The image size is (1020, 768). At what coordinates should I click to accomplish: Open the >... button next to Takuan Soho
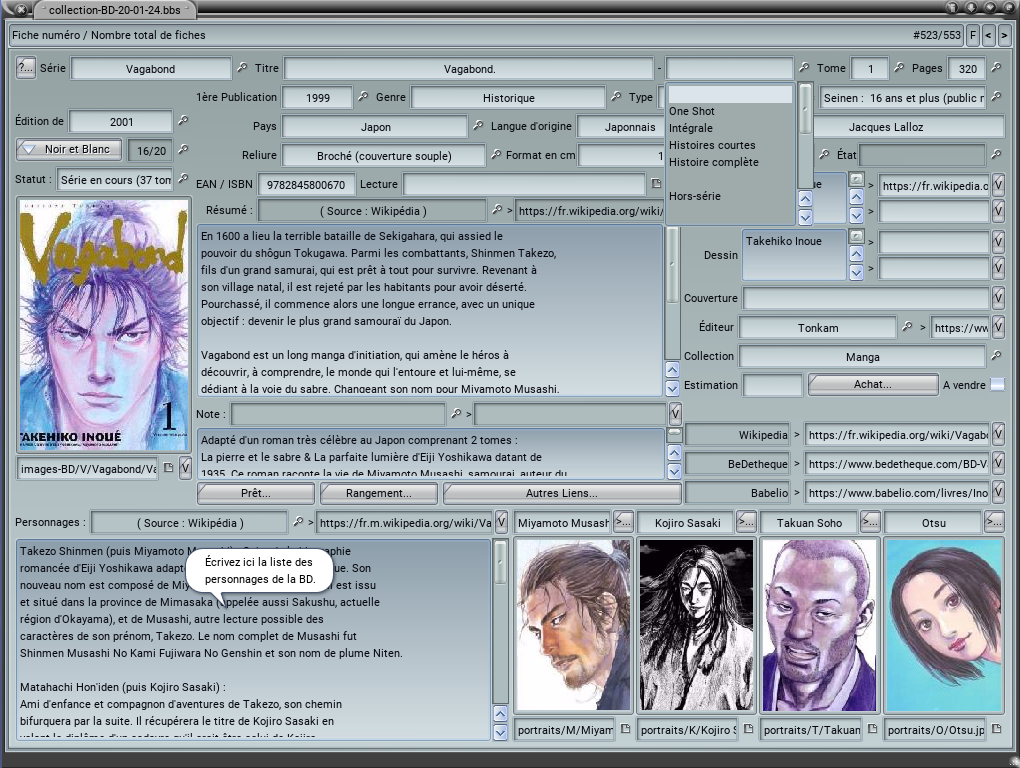[870, 522]
